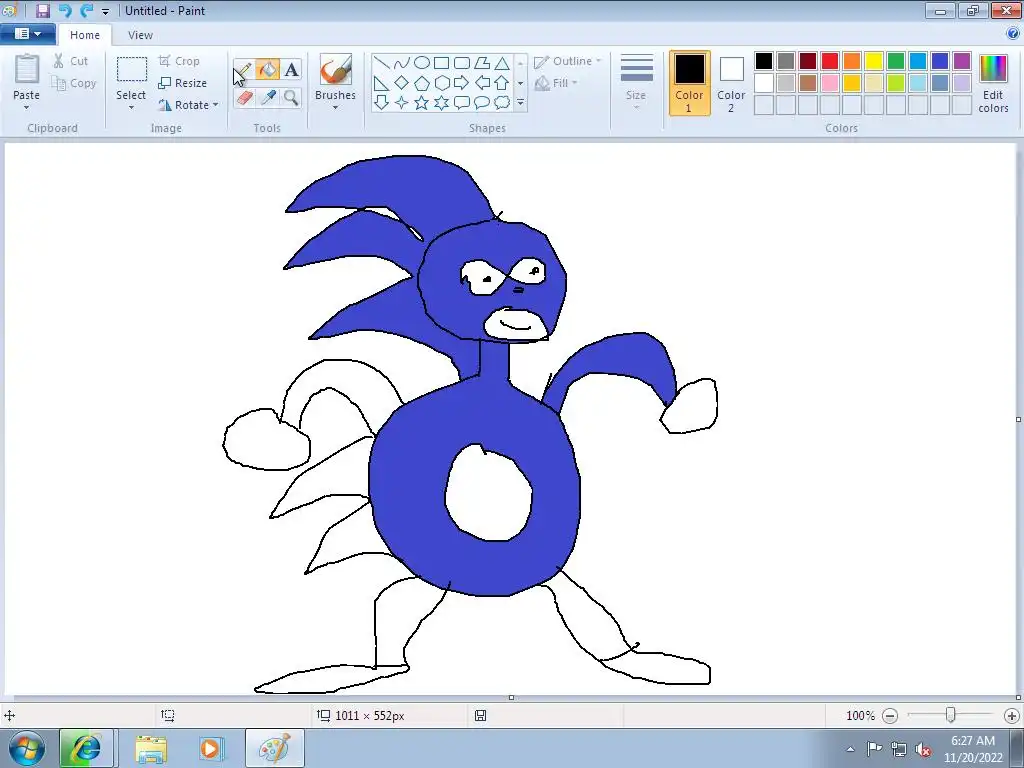This screenshot has width=1024, height=768.
Task: Click the Paste clipboard button
Action: click(27, 71)
